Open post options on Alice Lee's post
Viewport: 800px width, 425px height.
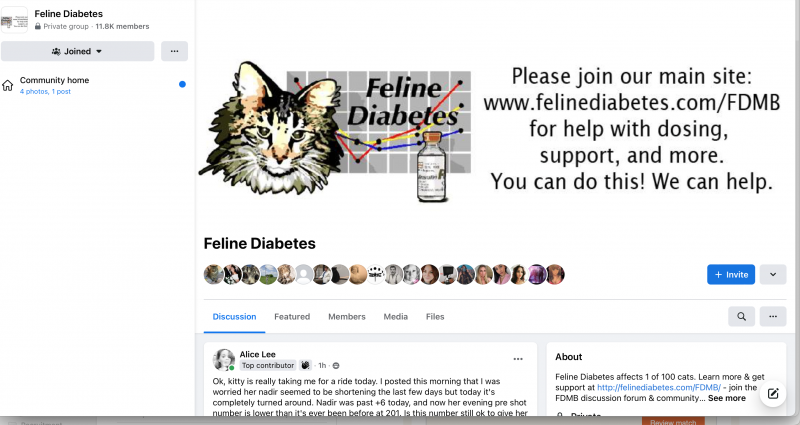(518, 359)
